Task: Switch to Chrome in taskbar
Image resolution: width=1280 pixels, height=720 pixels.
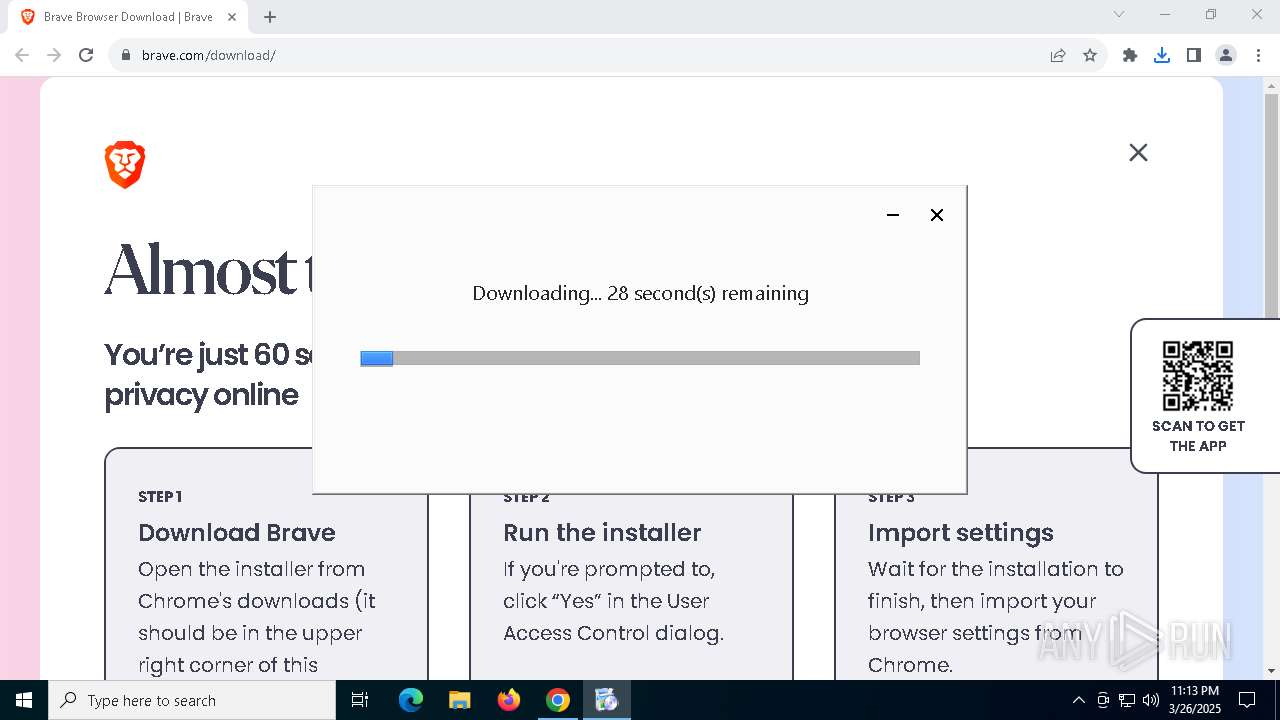Action: point(558,700)
